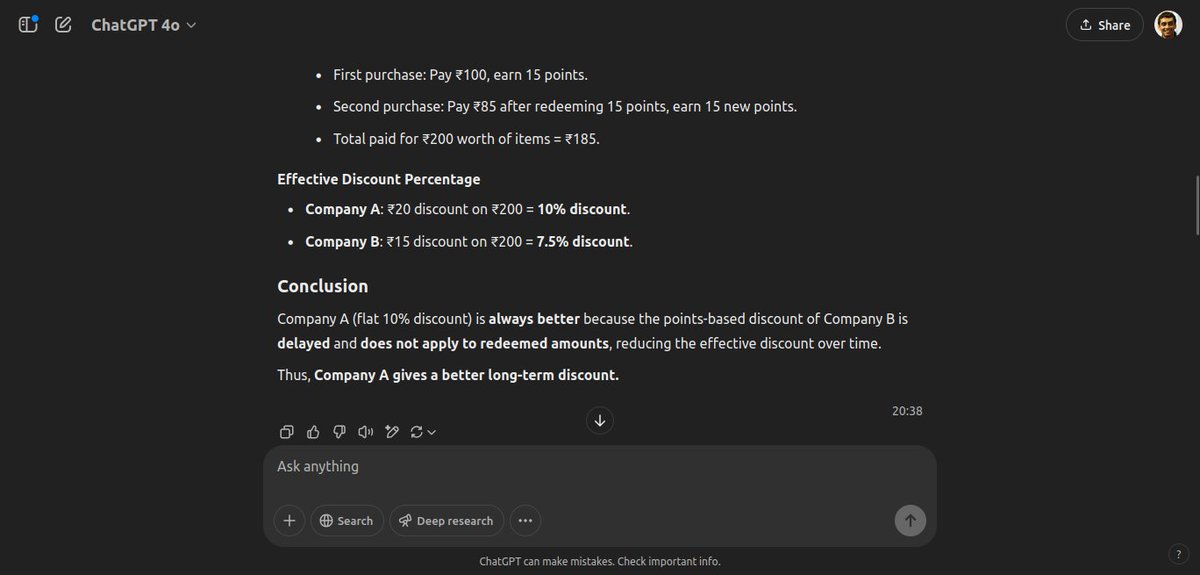Give thumbs up to the response
This screenshot has width=1200, height=575.
313,432
